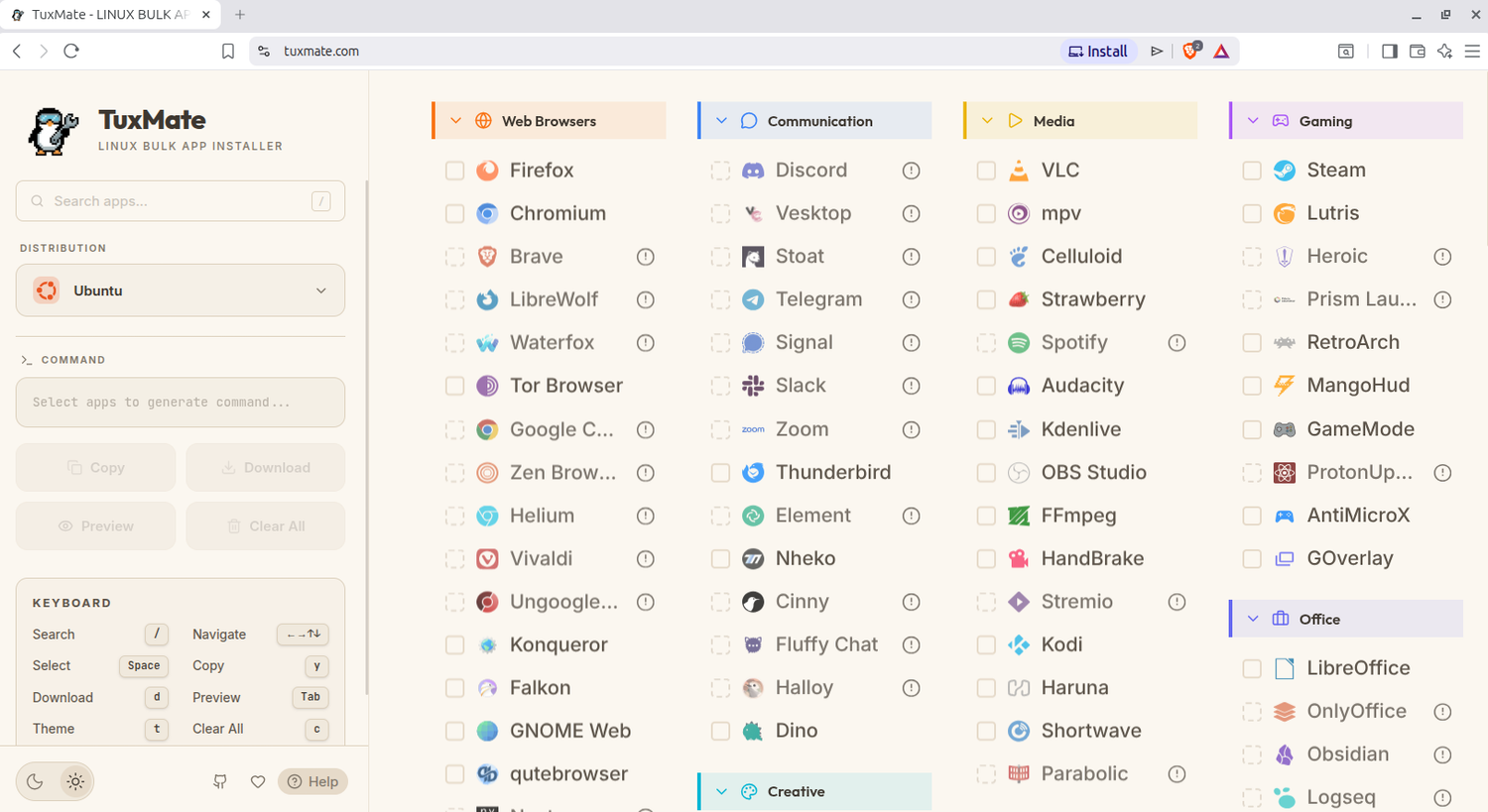
Task: Click the Clear All button
Action: (266, 526)
